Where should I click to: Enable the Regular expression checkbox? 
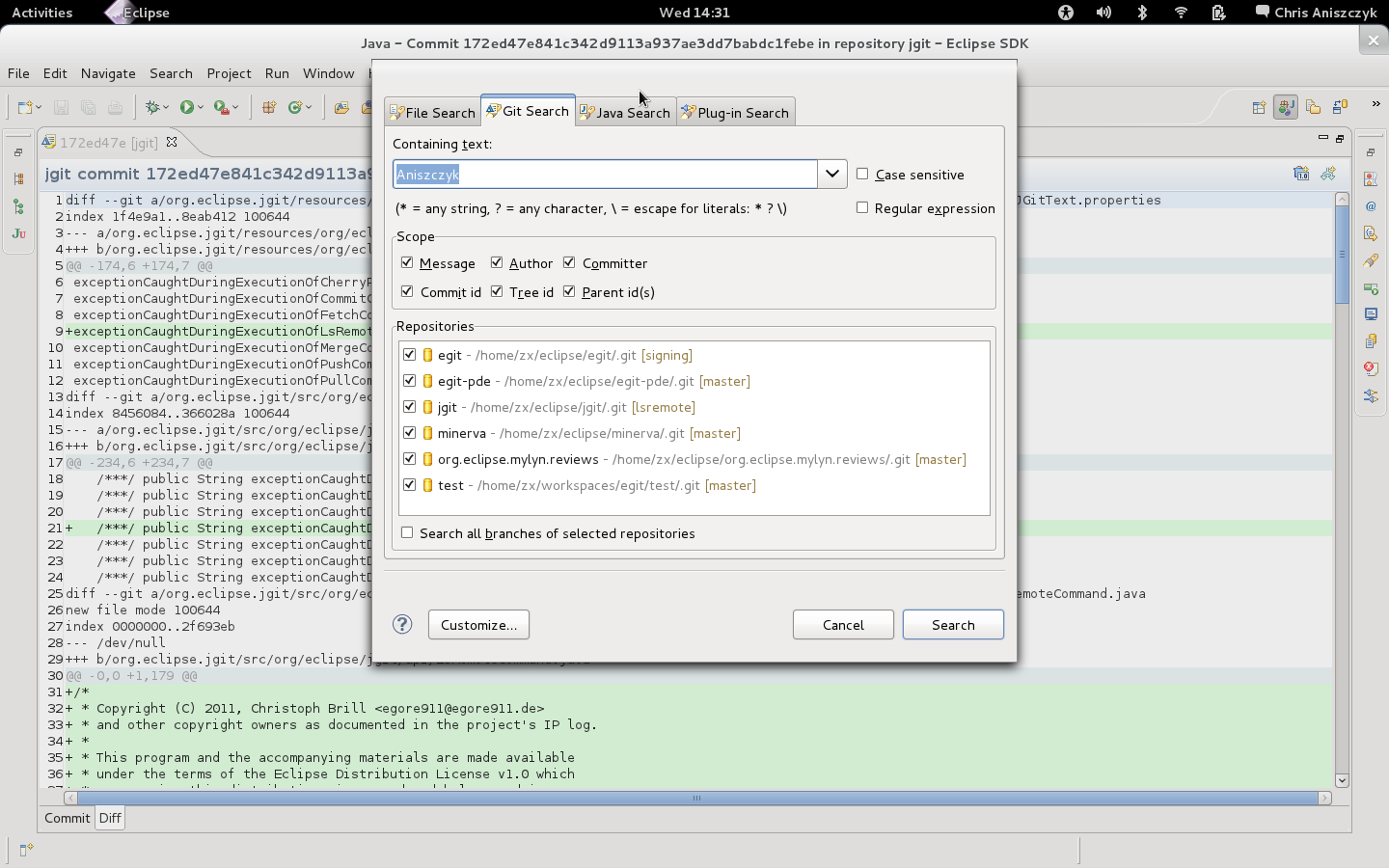point(862,207)
